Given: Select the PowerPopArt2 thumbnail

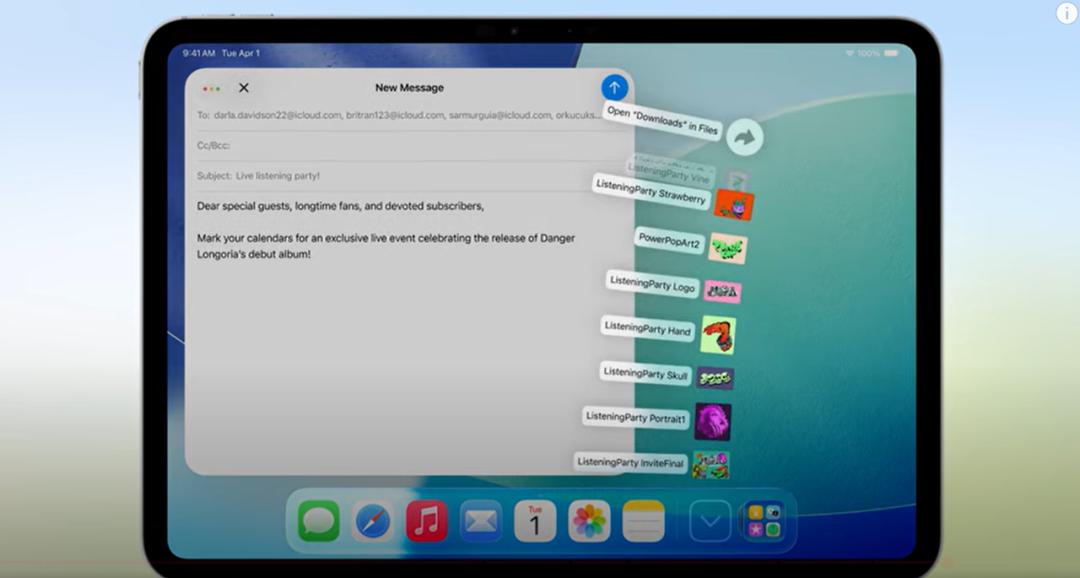Looking at the screenshot, I should tap(727, 248).
